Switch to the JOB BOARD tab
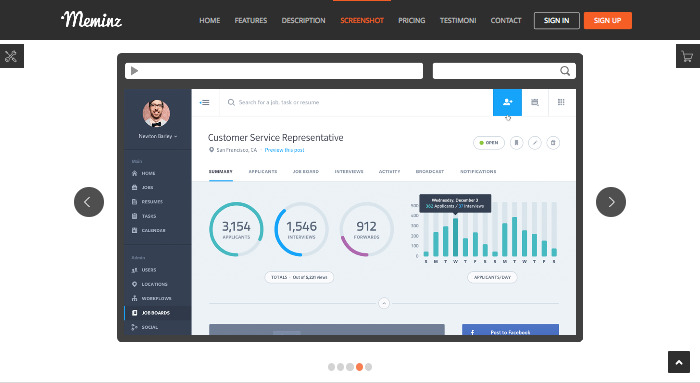The image size is (700, 383). 306,172
